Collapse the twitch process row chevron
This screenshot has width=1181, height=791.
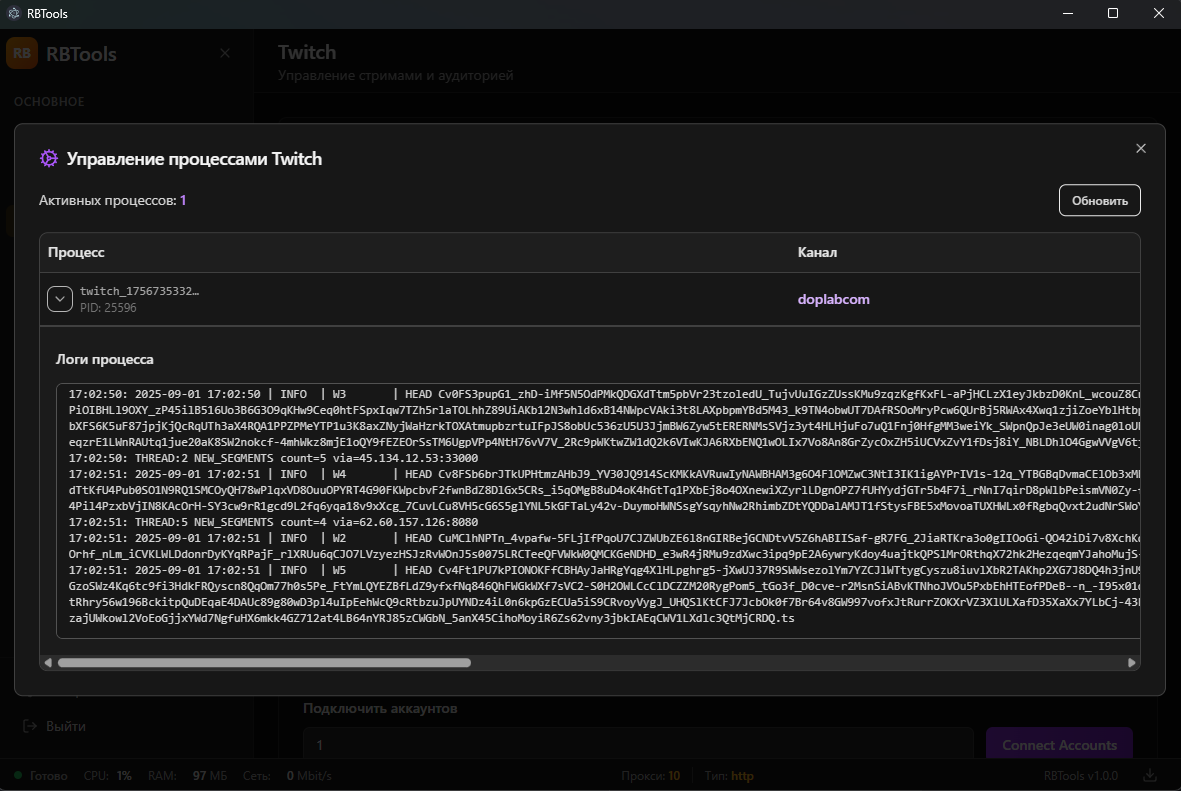pos(60,299)
